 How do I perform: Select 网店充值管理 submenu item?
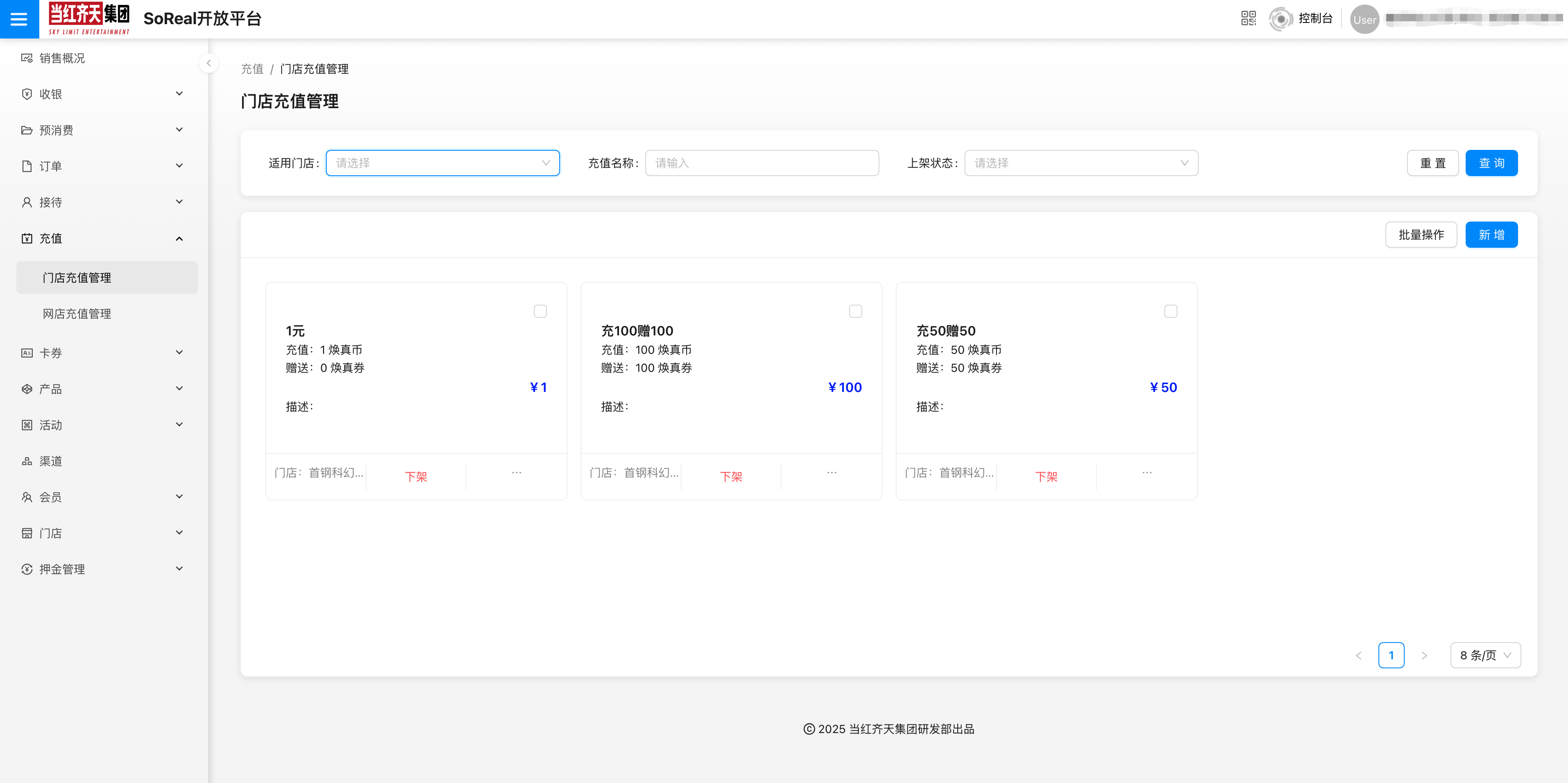(107, 314)
